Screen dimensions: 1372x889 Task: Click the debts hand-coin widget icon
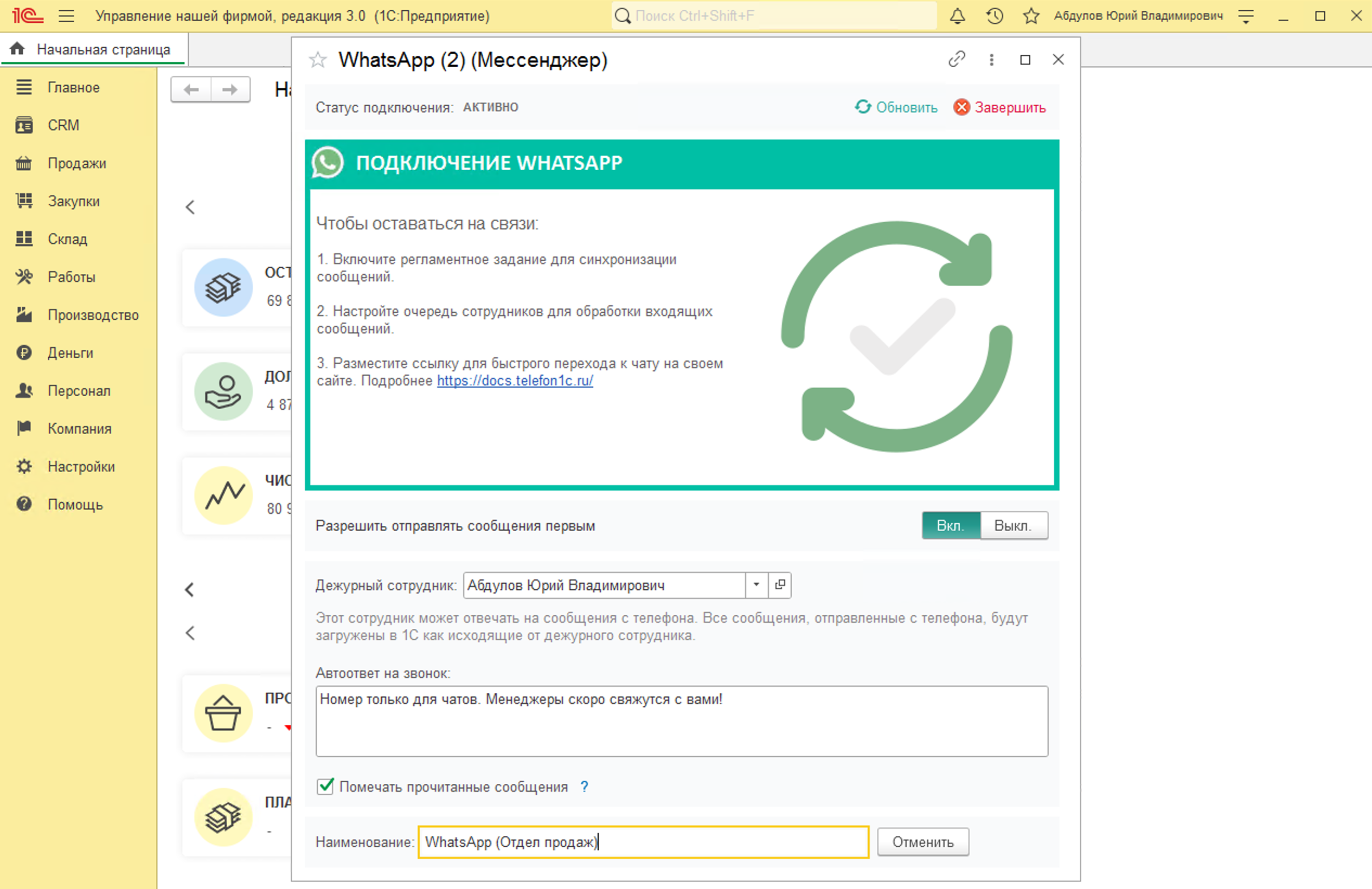pyautogui.click(x=223, y=391)
